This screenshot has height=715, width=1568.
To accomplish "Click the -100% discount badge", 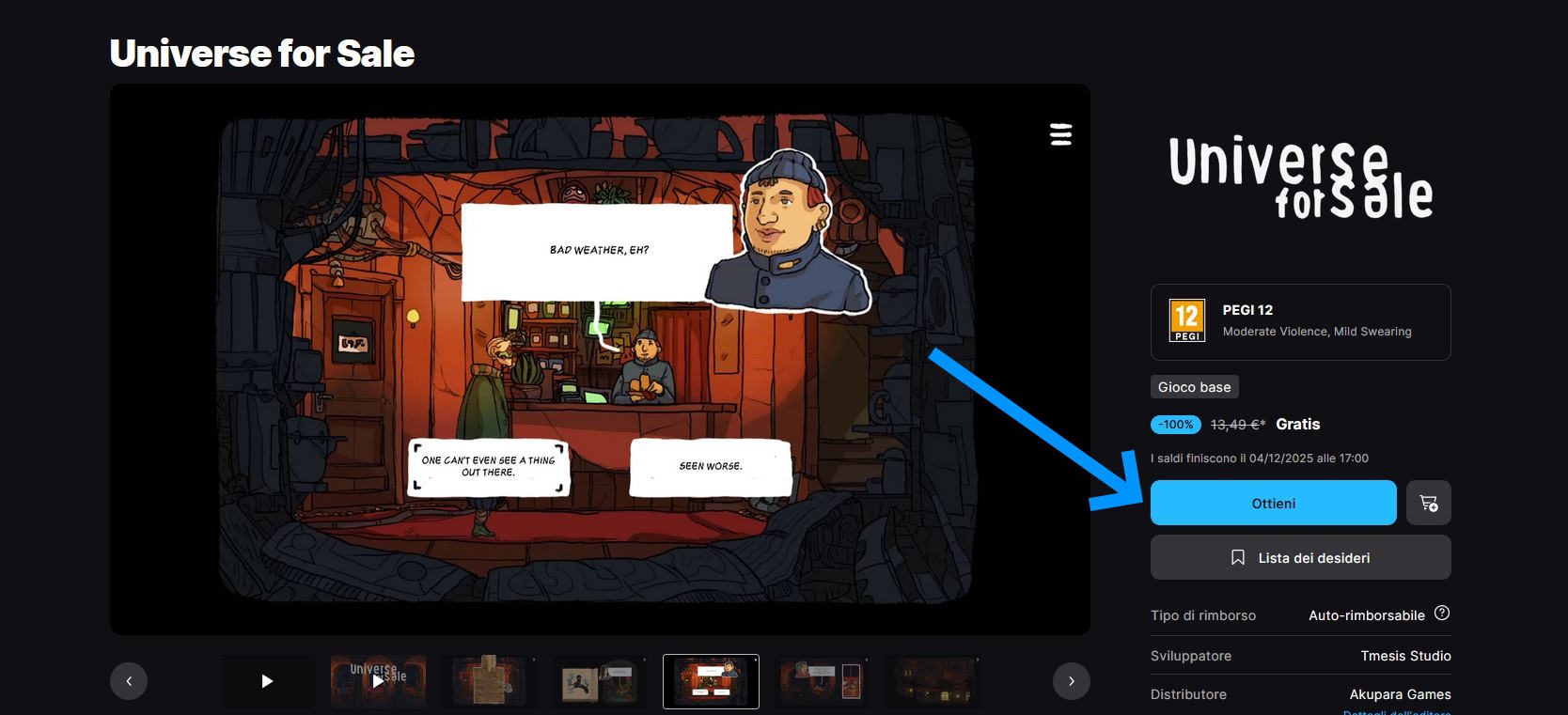I will click(1175, 425).
